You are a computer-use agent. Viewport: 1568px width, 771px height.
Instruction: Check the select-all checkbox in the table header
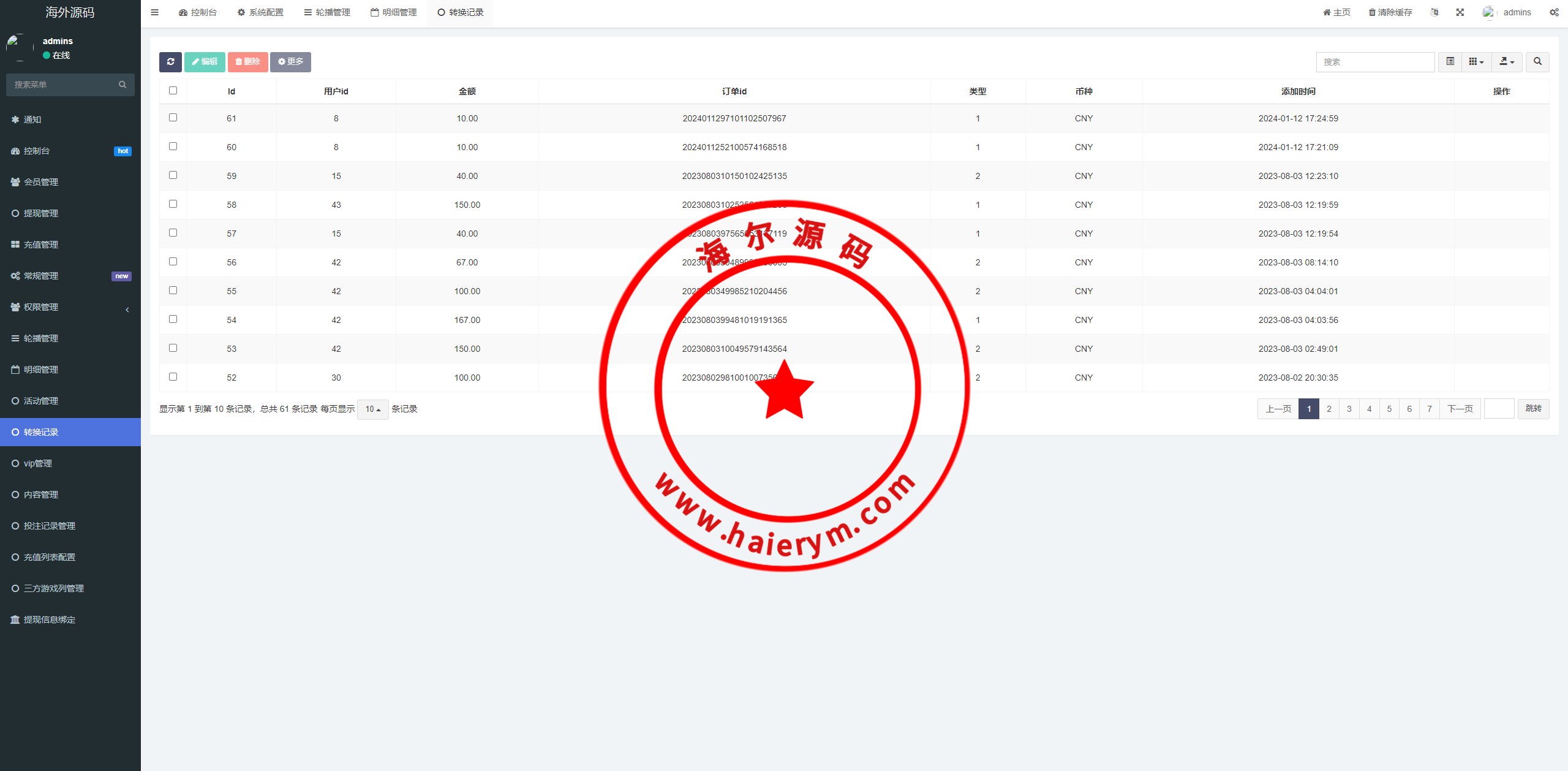[173, 90]
